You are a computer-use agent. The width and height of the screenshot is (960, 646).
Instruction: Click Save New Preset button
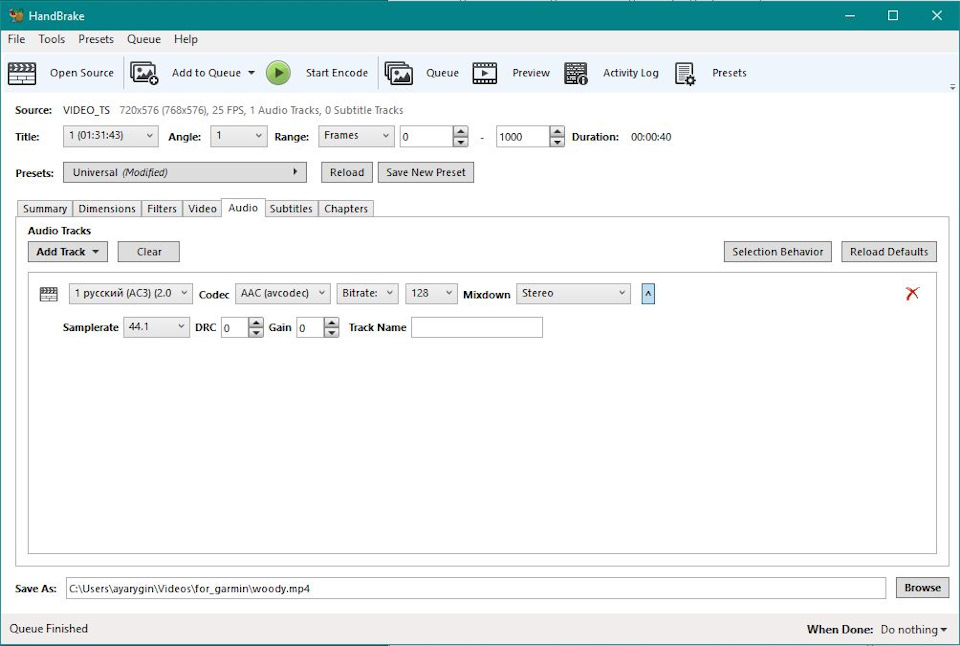pyautogui.click(x=426, y=173)
